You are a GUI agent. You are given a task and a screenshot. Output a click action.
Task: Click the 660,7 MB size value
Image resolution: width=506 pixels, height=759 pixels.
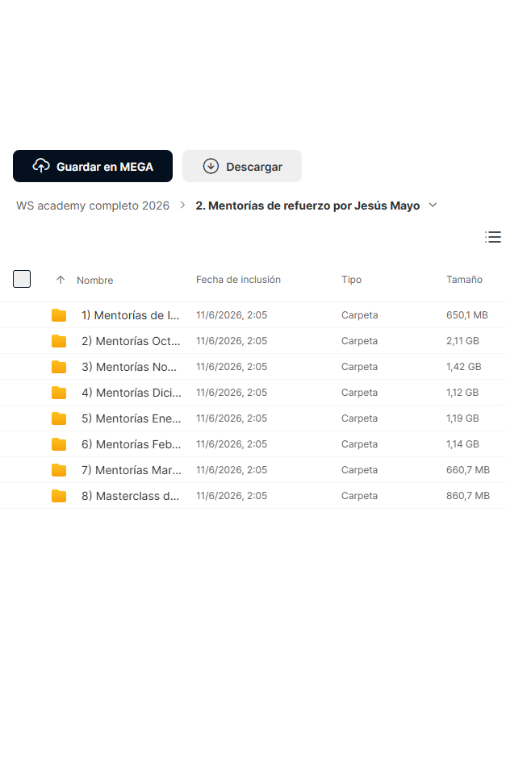tap(468, 470)
